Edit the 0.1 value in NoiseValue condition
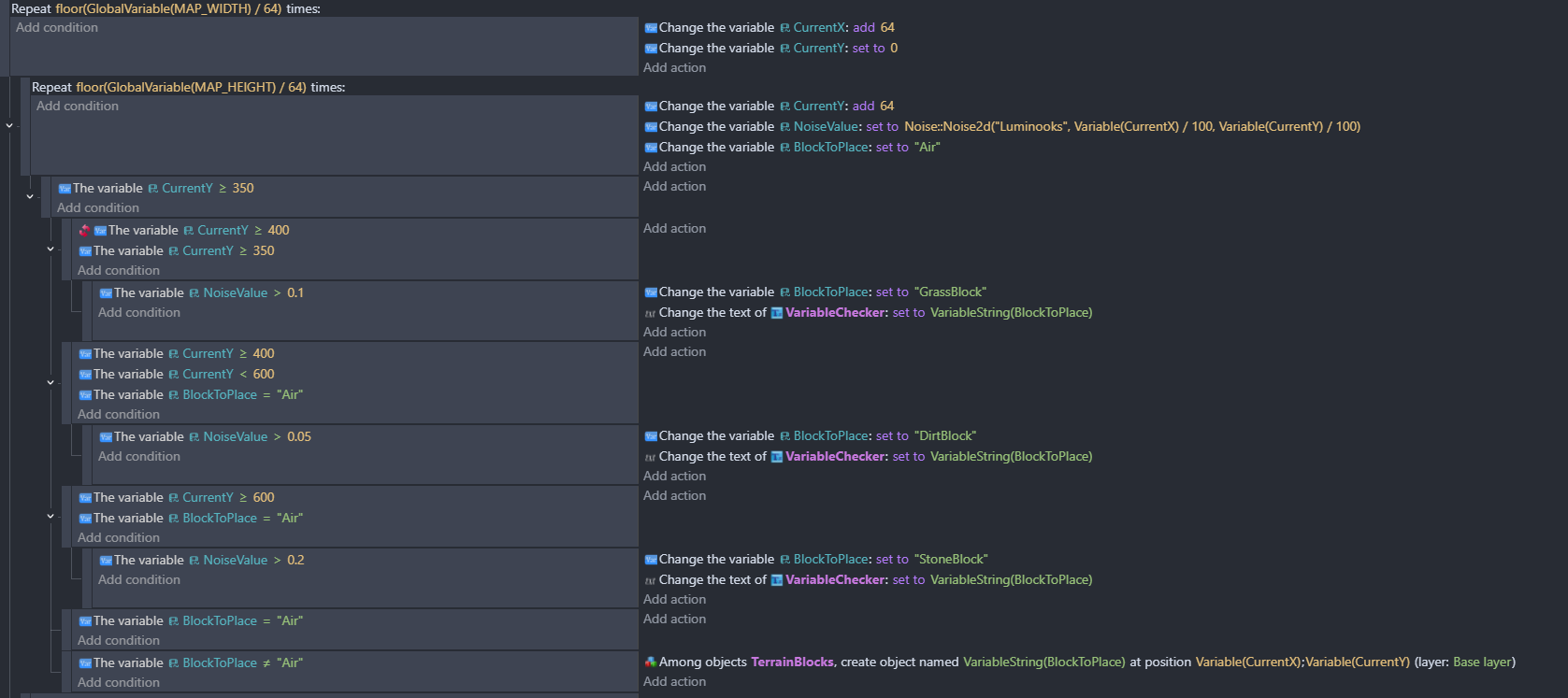The width and height of the screenshot is (1568, 698). point(295,292)
